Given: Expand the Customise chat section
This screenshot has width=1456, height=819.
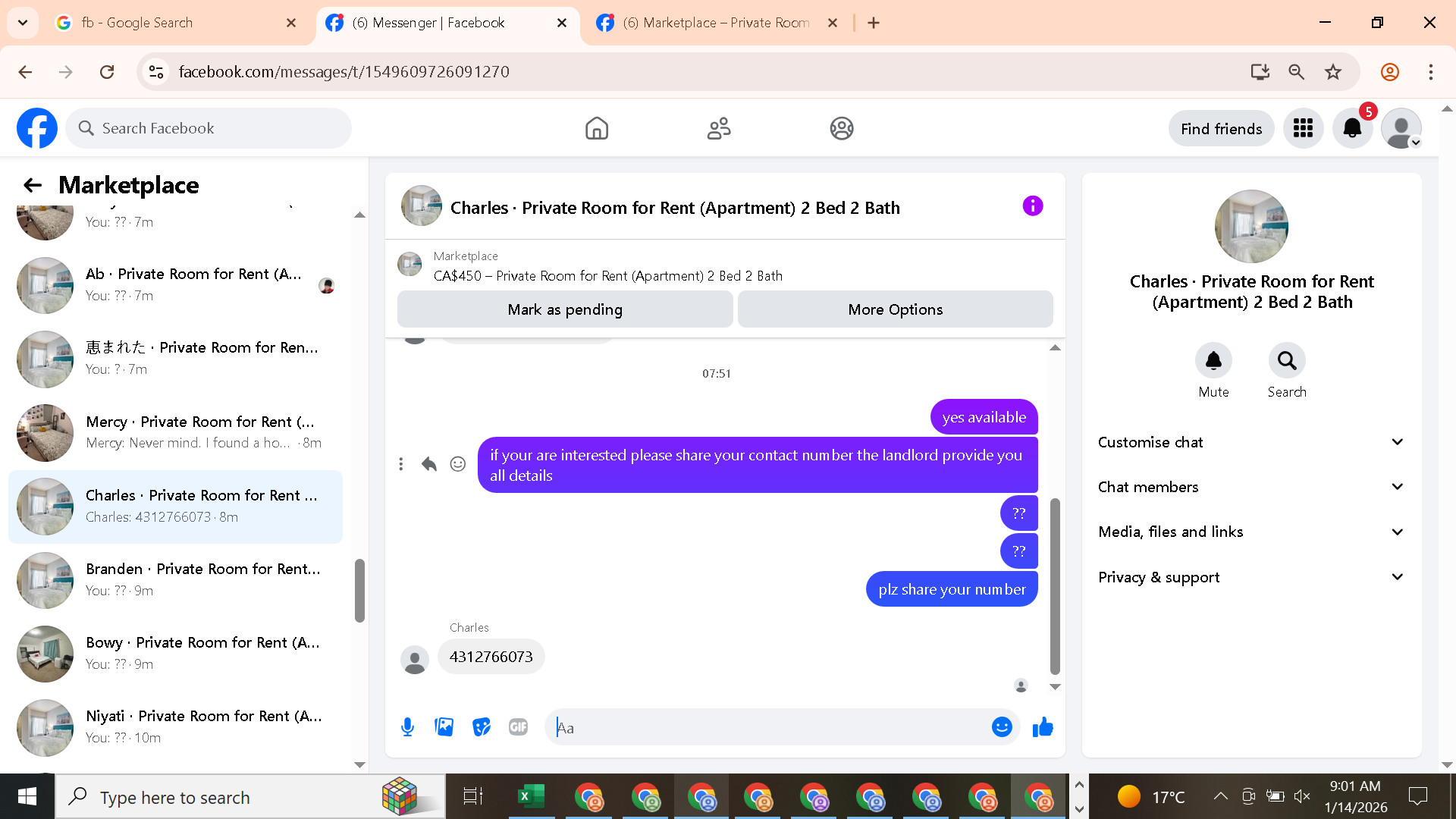Looking at the screenshot, I should coord(1251,442).
